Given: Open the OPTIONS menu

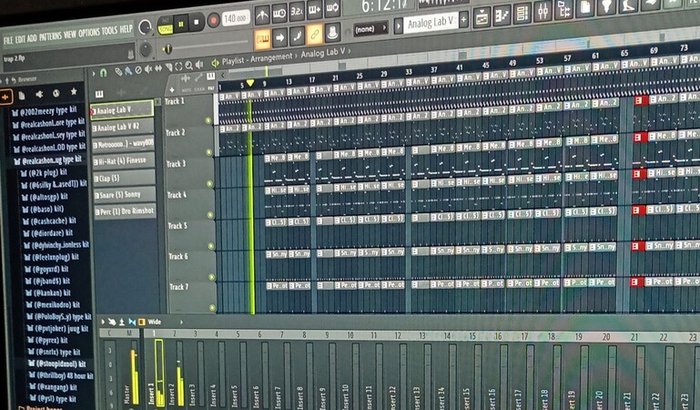Looking at the screenshot, I should (x=89, y=33).
